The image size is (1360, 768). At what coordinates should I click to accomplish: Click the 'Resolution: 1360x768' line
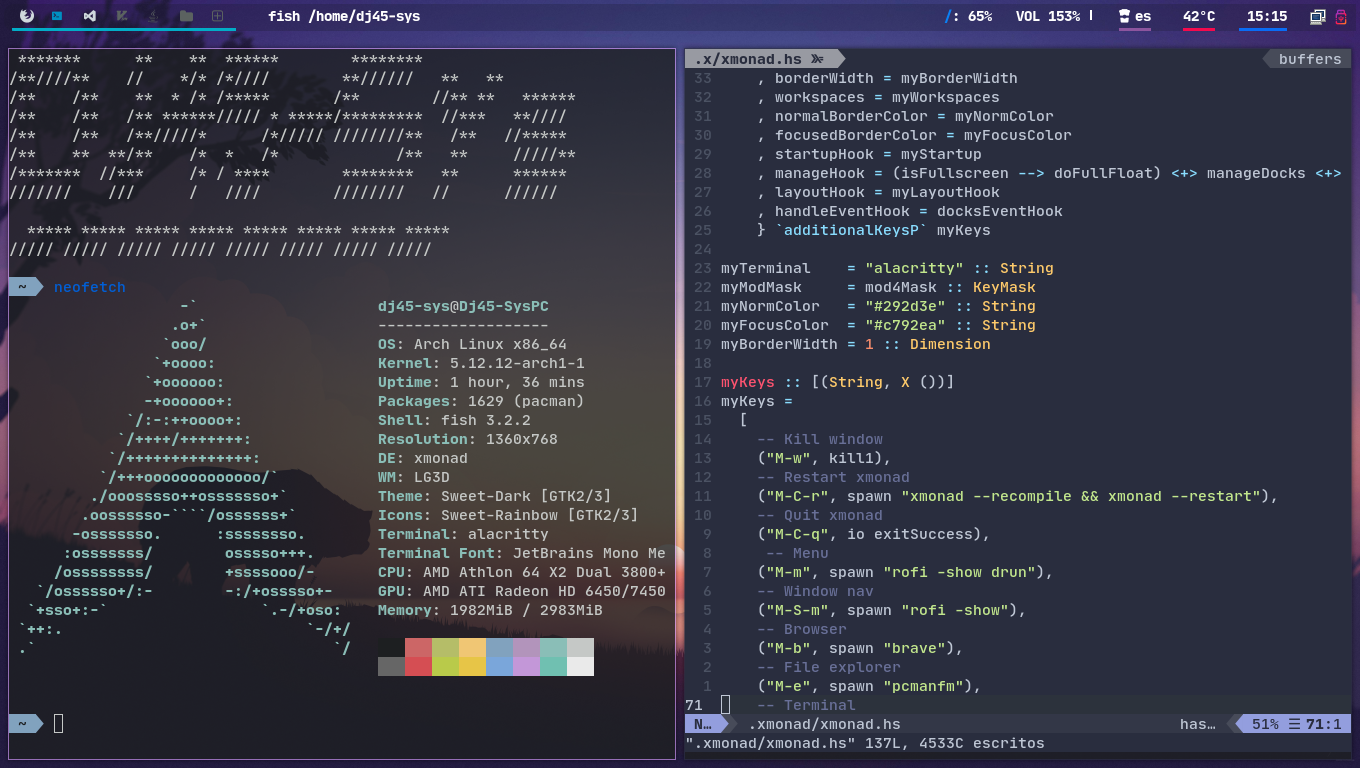click(x=468, y=439)
